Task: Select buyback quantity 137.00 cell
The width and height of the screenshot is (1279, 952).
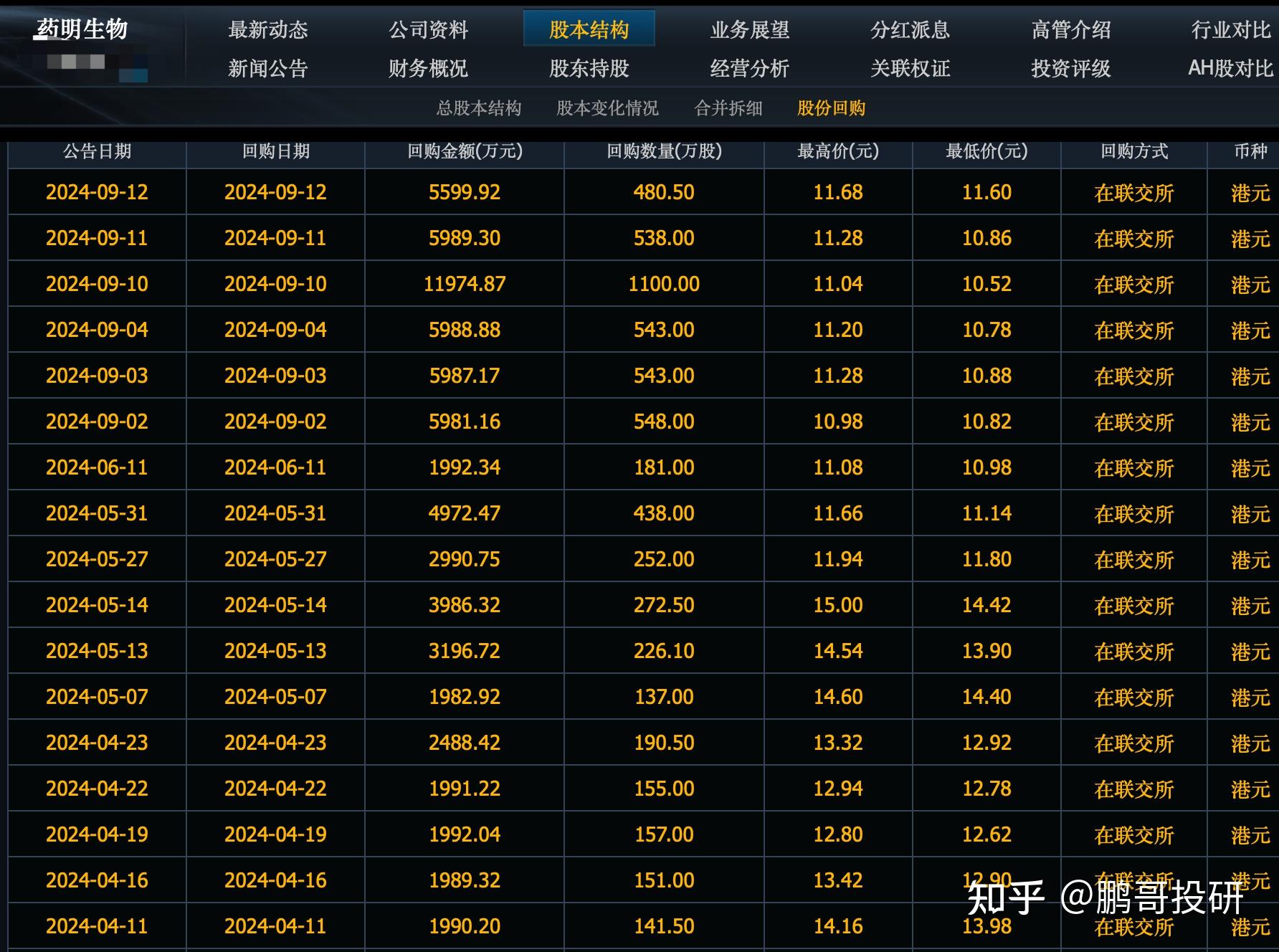Action: (x=665, y=697)
